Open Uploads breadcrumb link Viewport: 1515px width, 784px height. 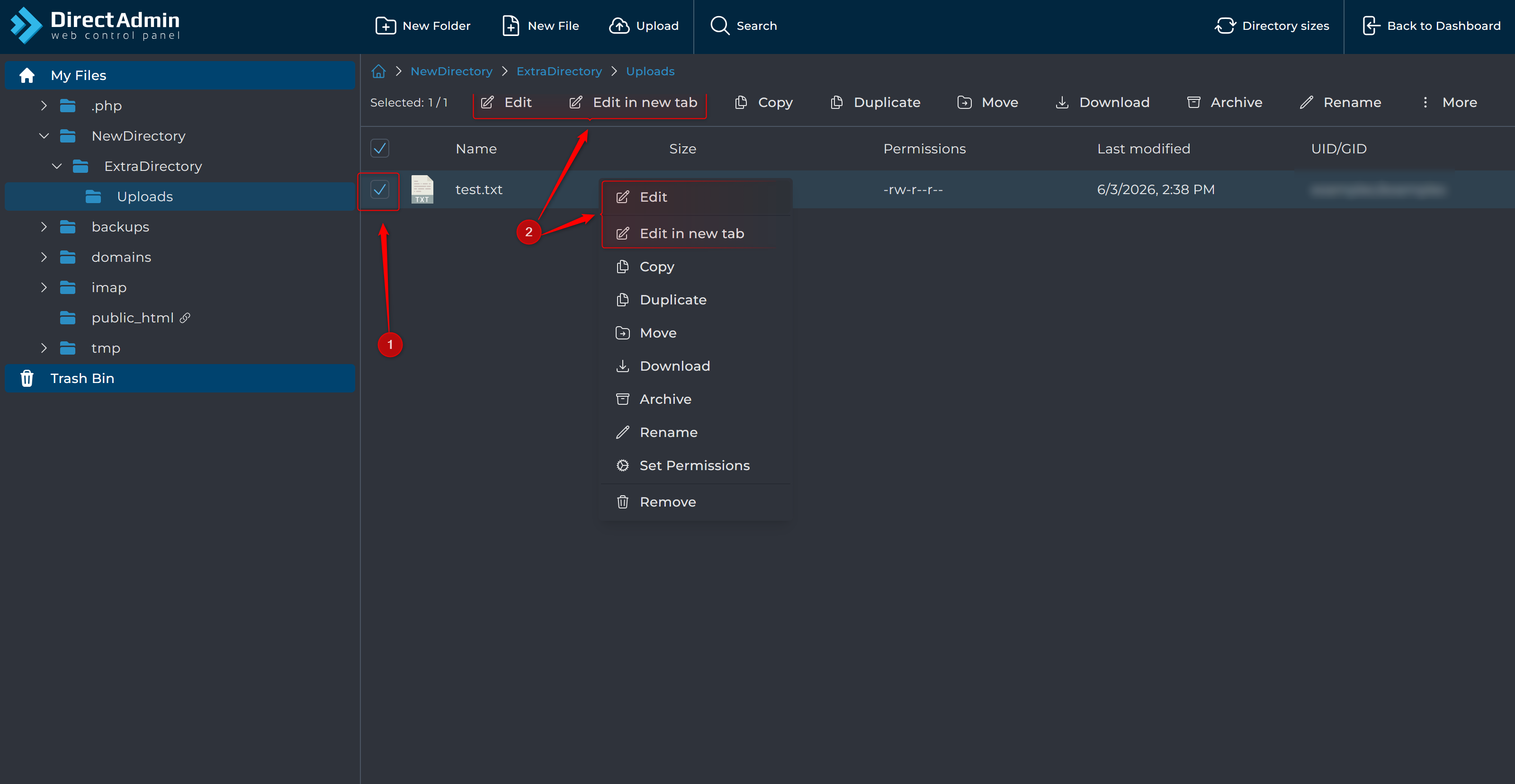coord(650,71)
